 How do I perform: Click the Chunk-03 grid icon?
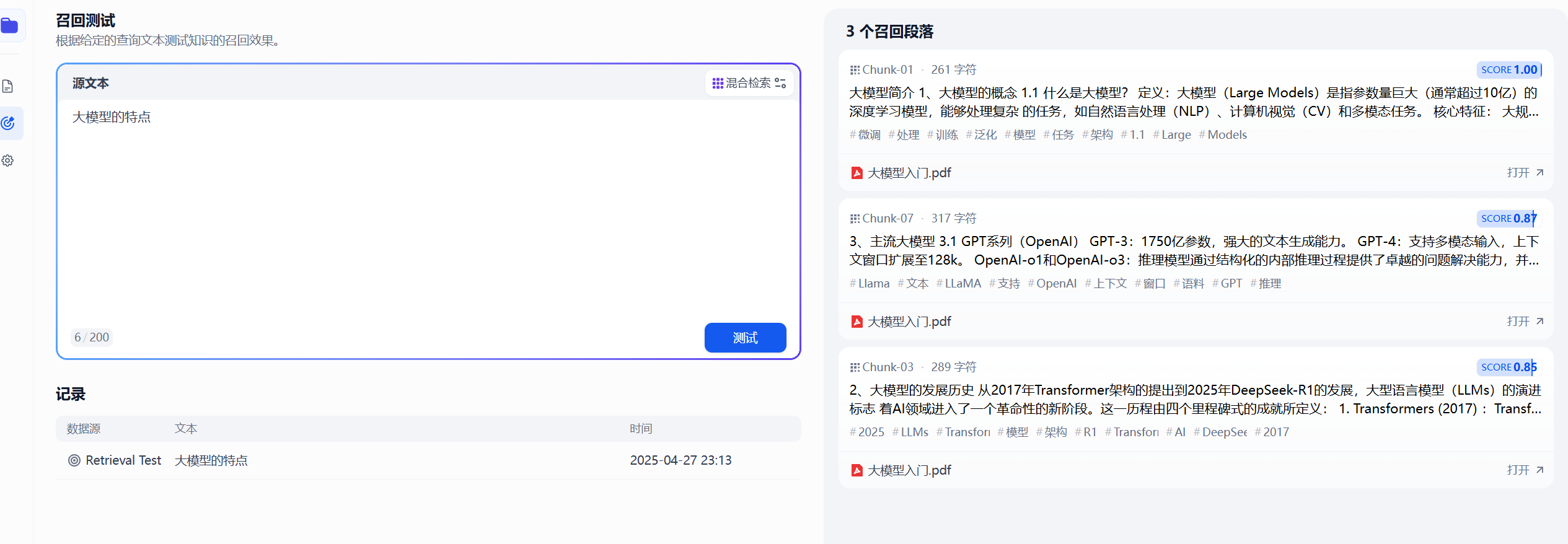(855, 367)
